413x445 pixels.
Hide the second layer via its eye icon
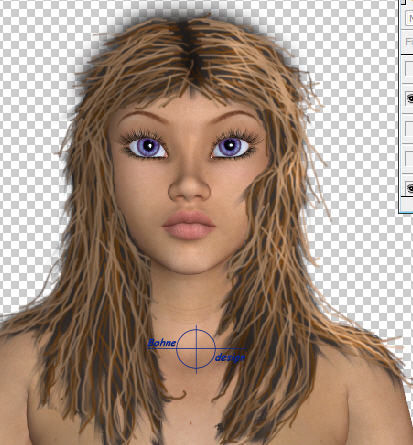410,98
